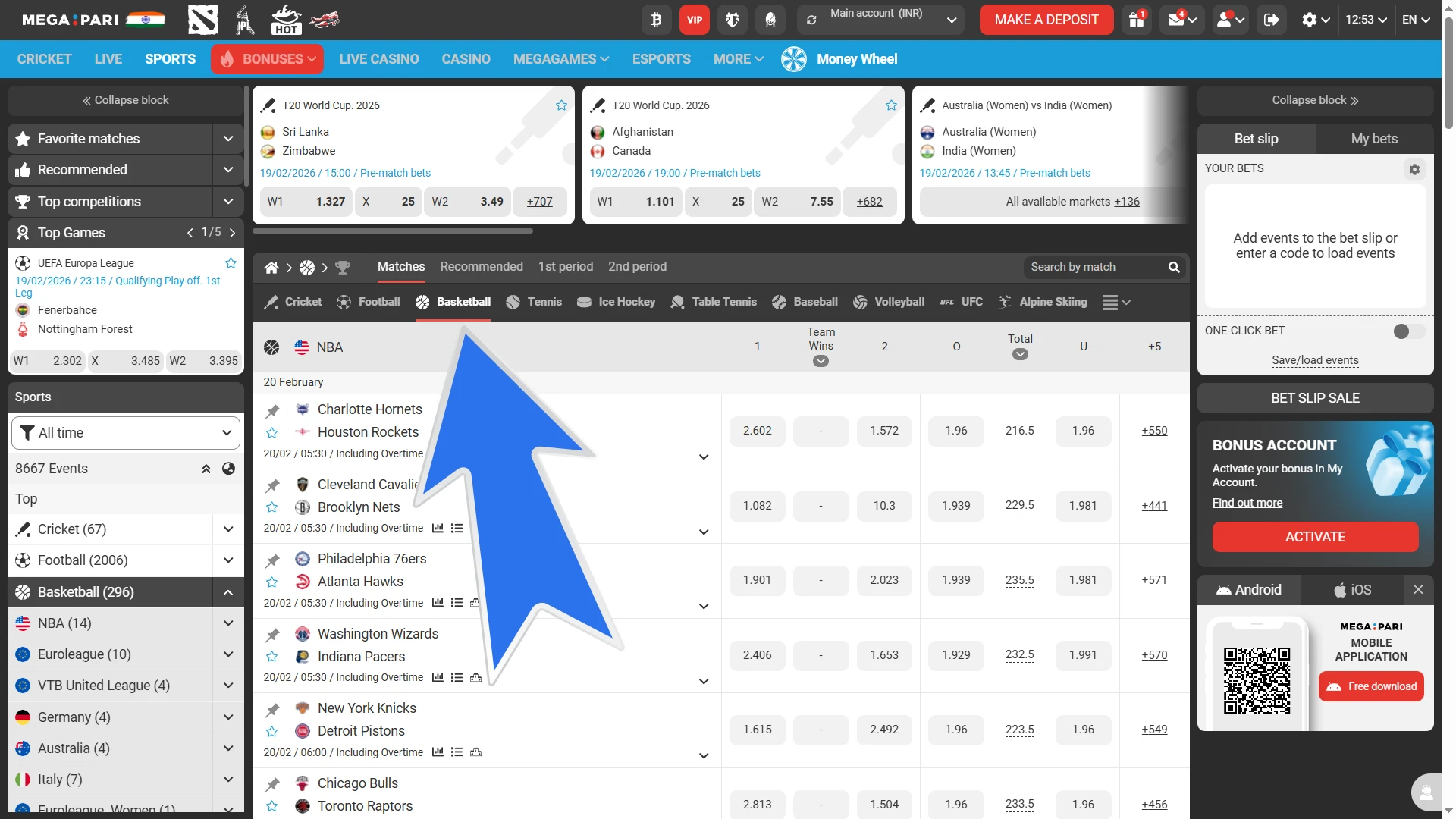Enable the One-Click Bet toggle
Screen dimensions: 1456x819
[1409, 331]
